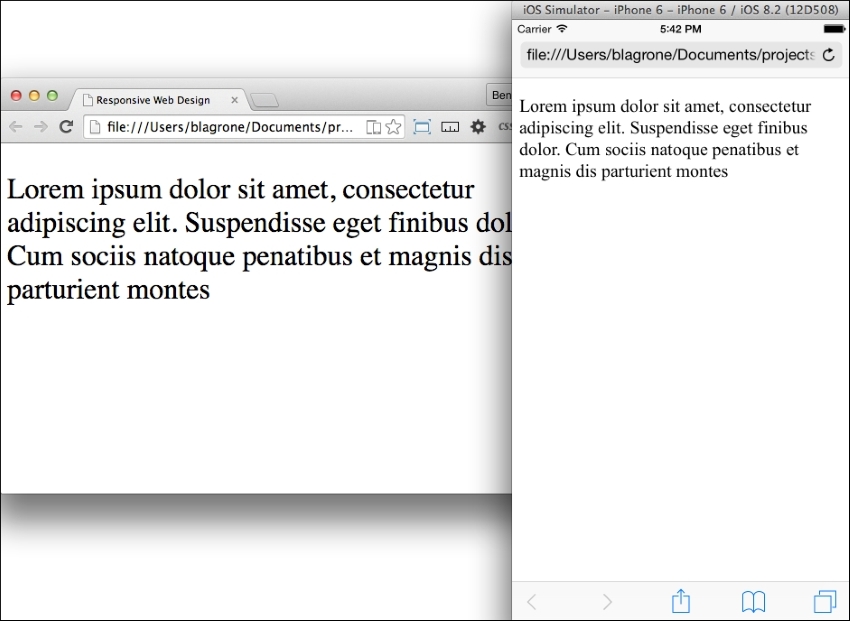This screenshot has width=850, height=621.
Task: Click inside Chrome's file URL address bar
Action: click(x=230, y=127)
